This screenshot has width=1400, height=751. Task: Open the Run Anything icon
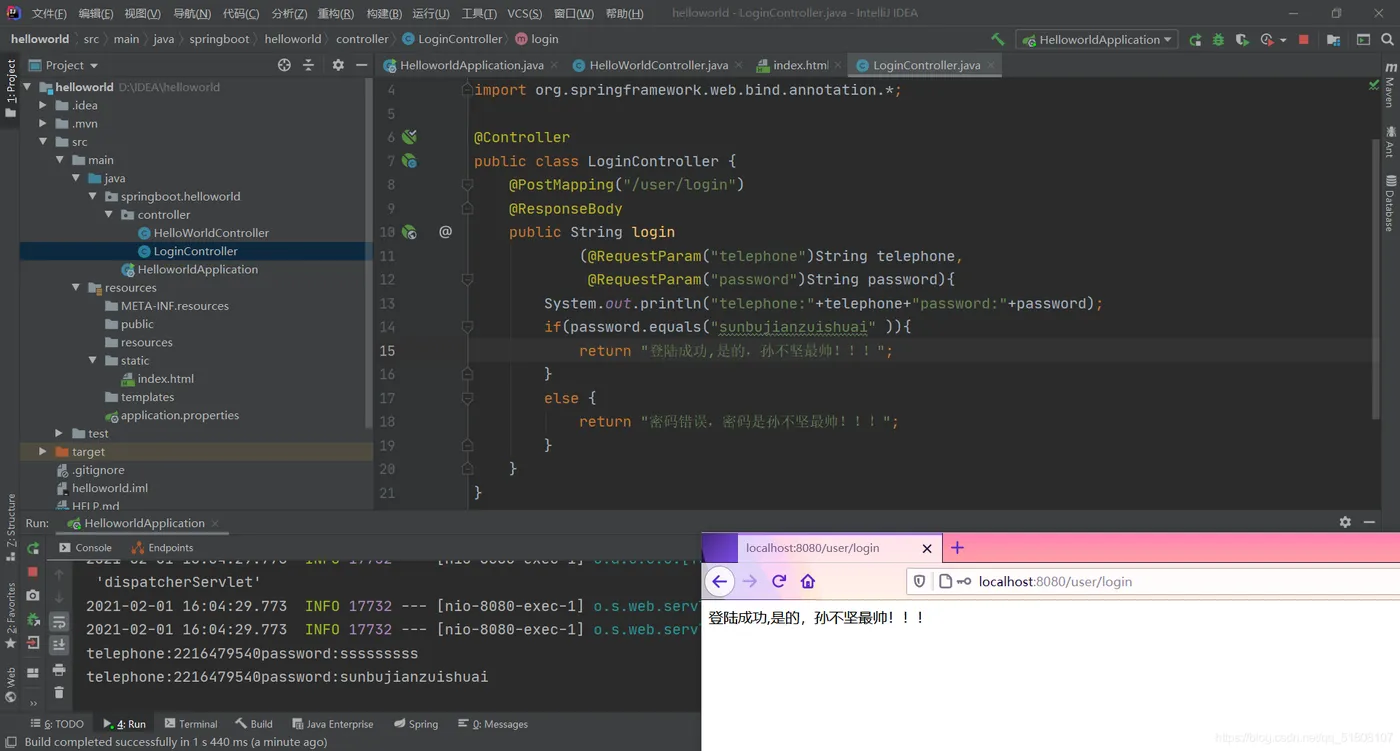1363,40
